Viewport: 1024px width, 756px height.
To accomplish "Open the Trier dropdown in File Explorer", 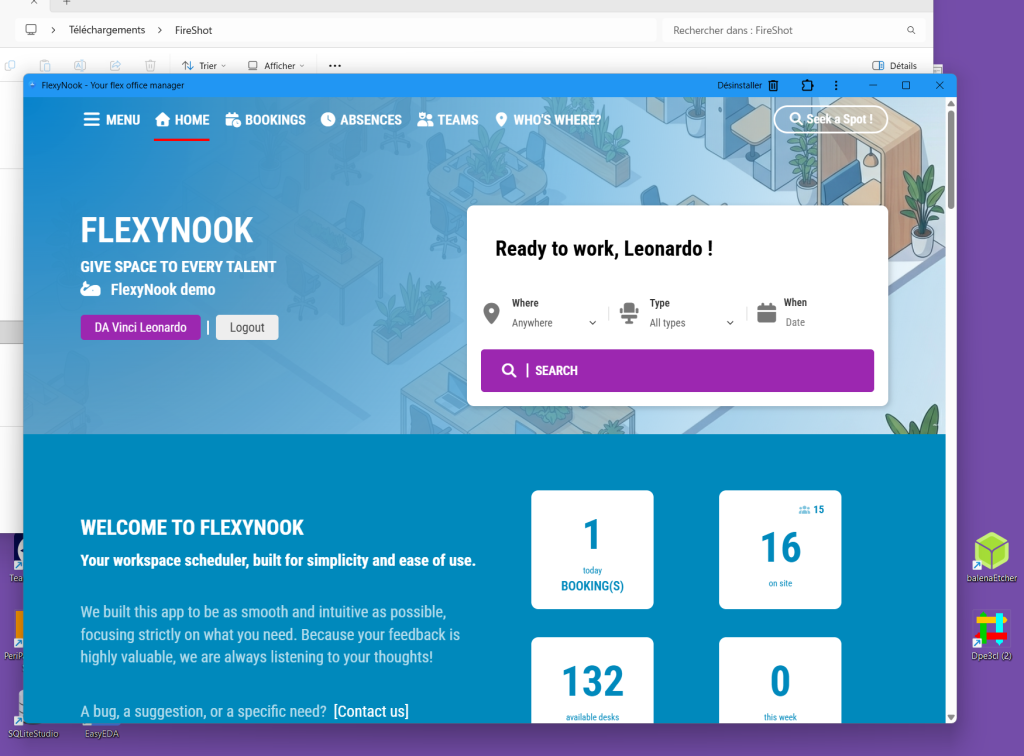I will tap(204, 65).
